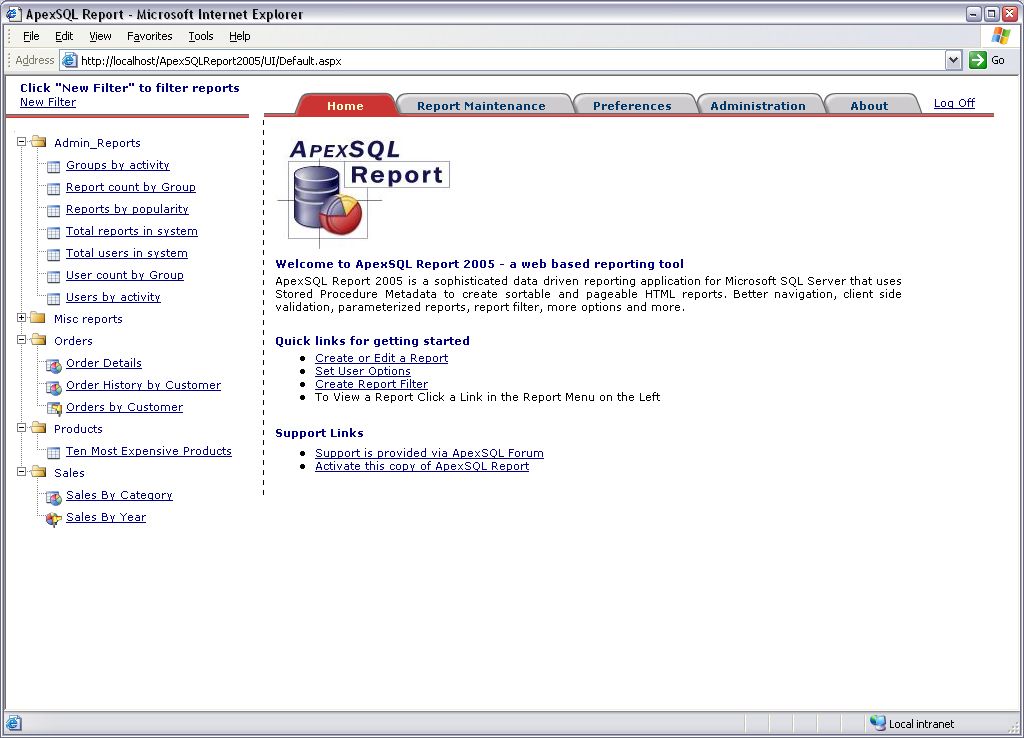Click the report icon beside Groups by activity
The image size is (1024, 738).
pos(52,166)
